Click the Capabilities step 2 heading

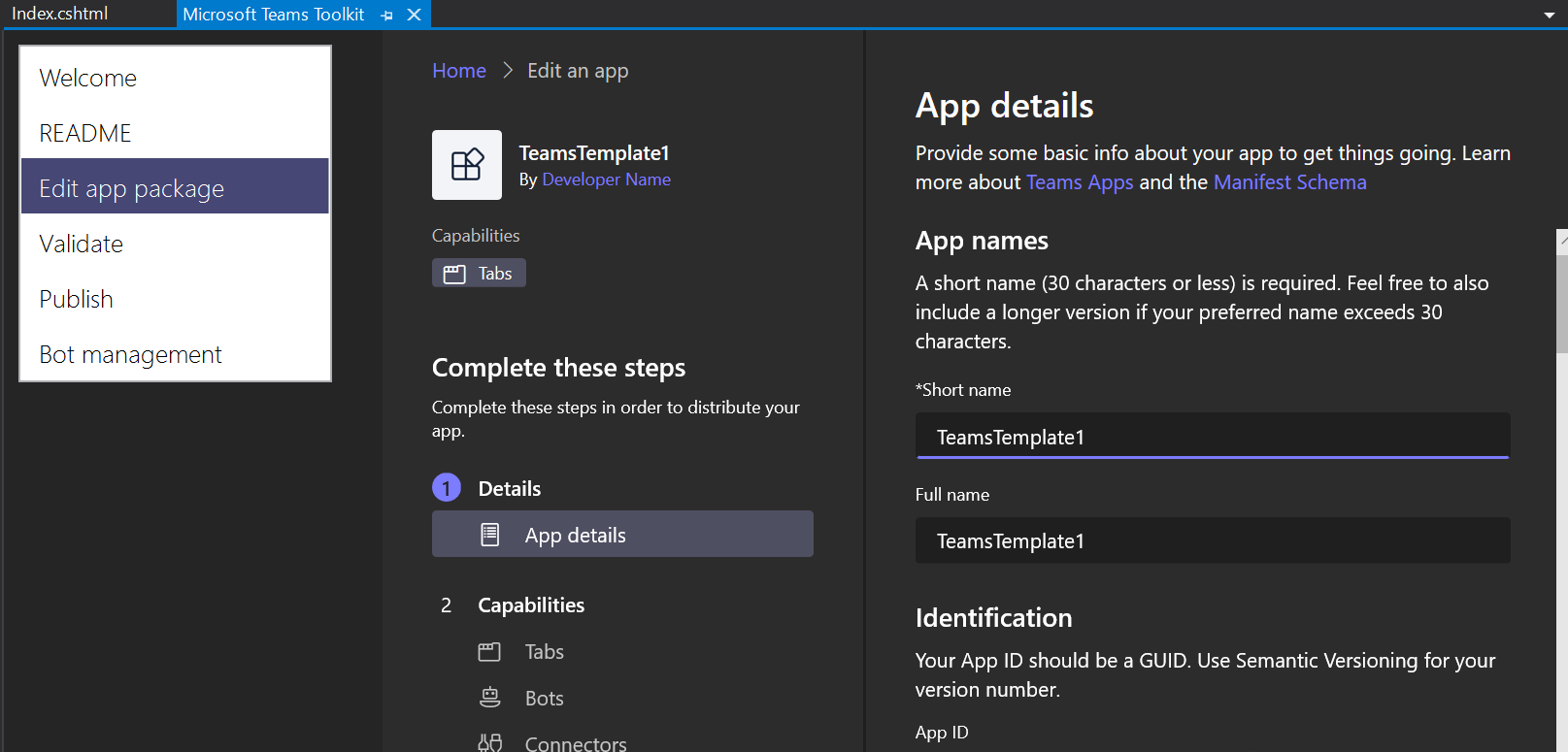point(531,605)
